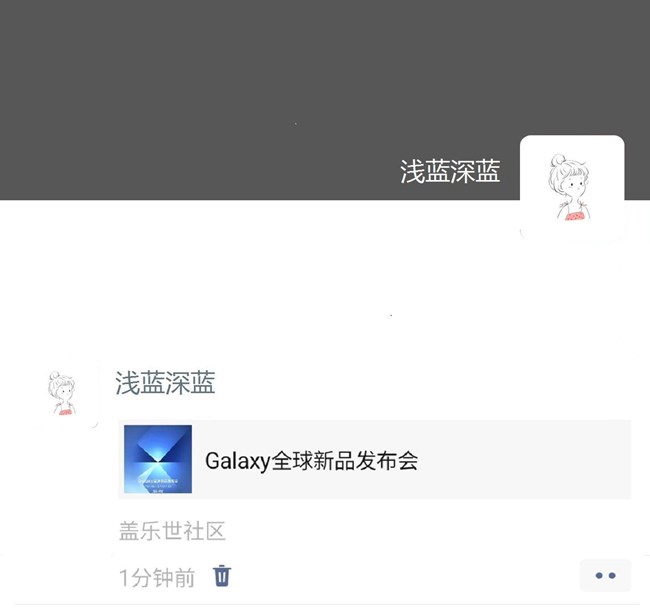Screen dimensions: 650x611
Task: Tap left dot of the more button
Action: (x=599, y=575)
